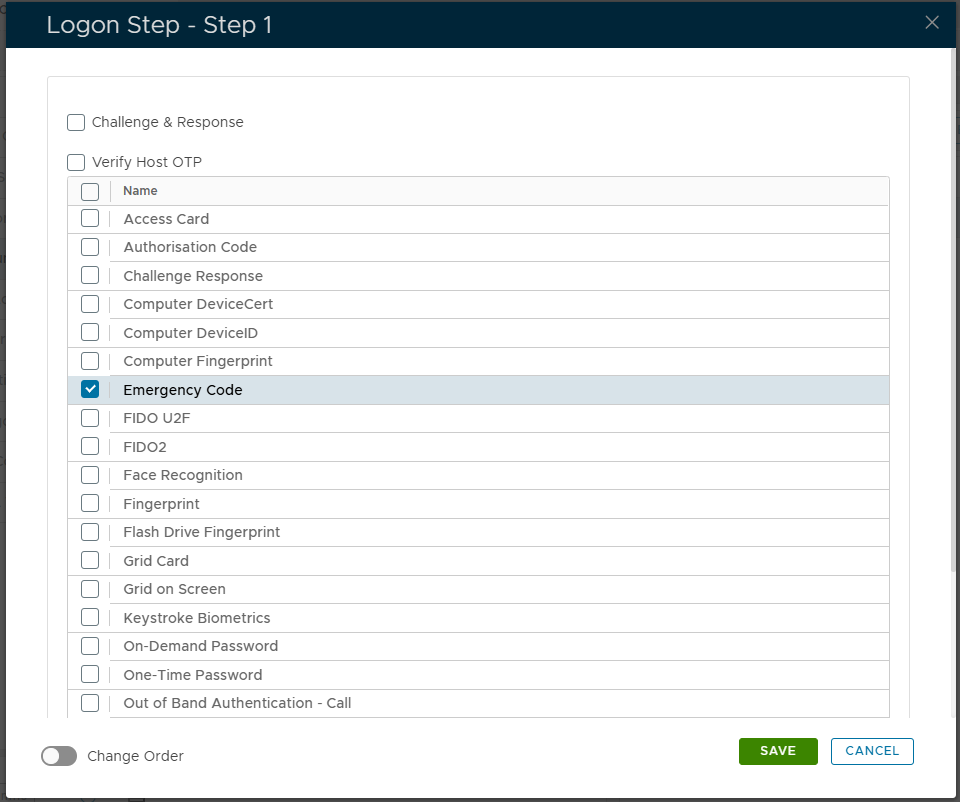Image resolution: width=960 pixels, height=802 pixels.
Task: Check the Face Recognition checkbox
Action: (90, 475)
